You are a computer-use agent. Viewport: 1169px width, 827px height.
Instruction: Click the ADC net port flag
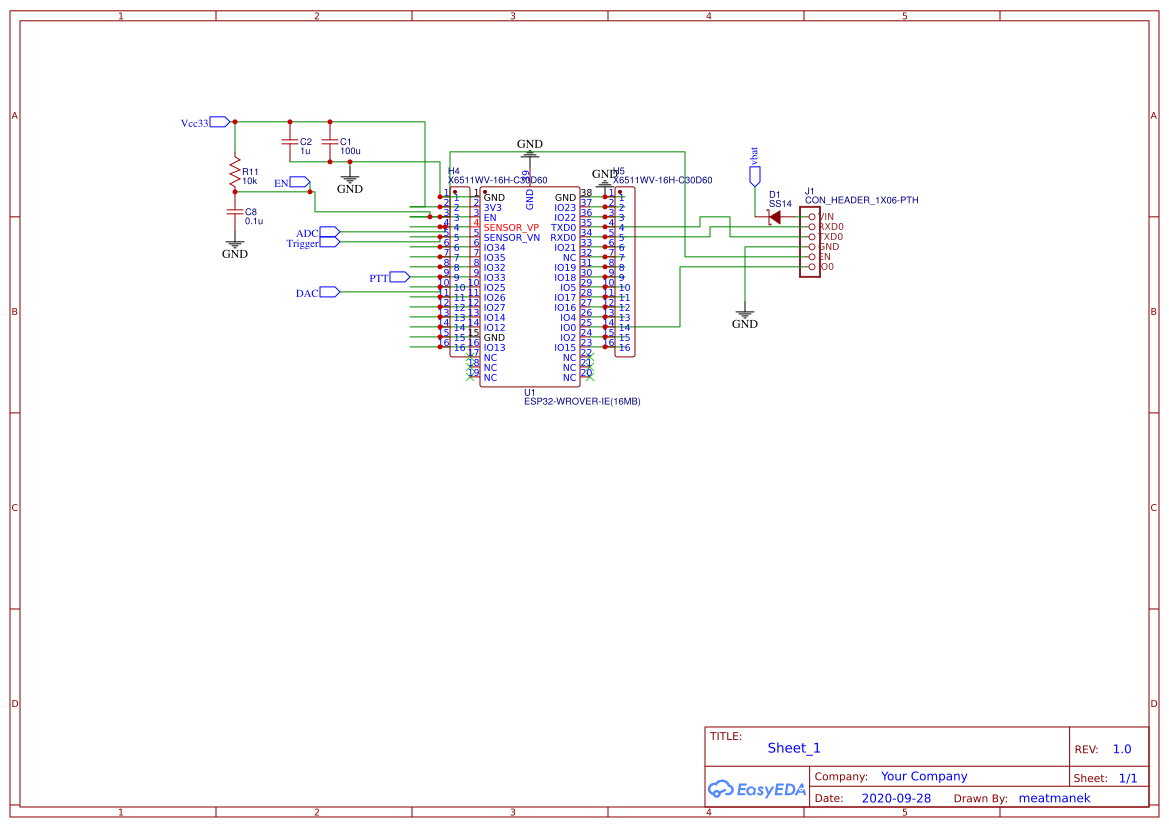[330, 232]
